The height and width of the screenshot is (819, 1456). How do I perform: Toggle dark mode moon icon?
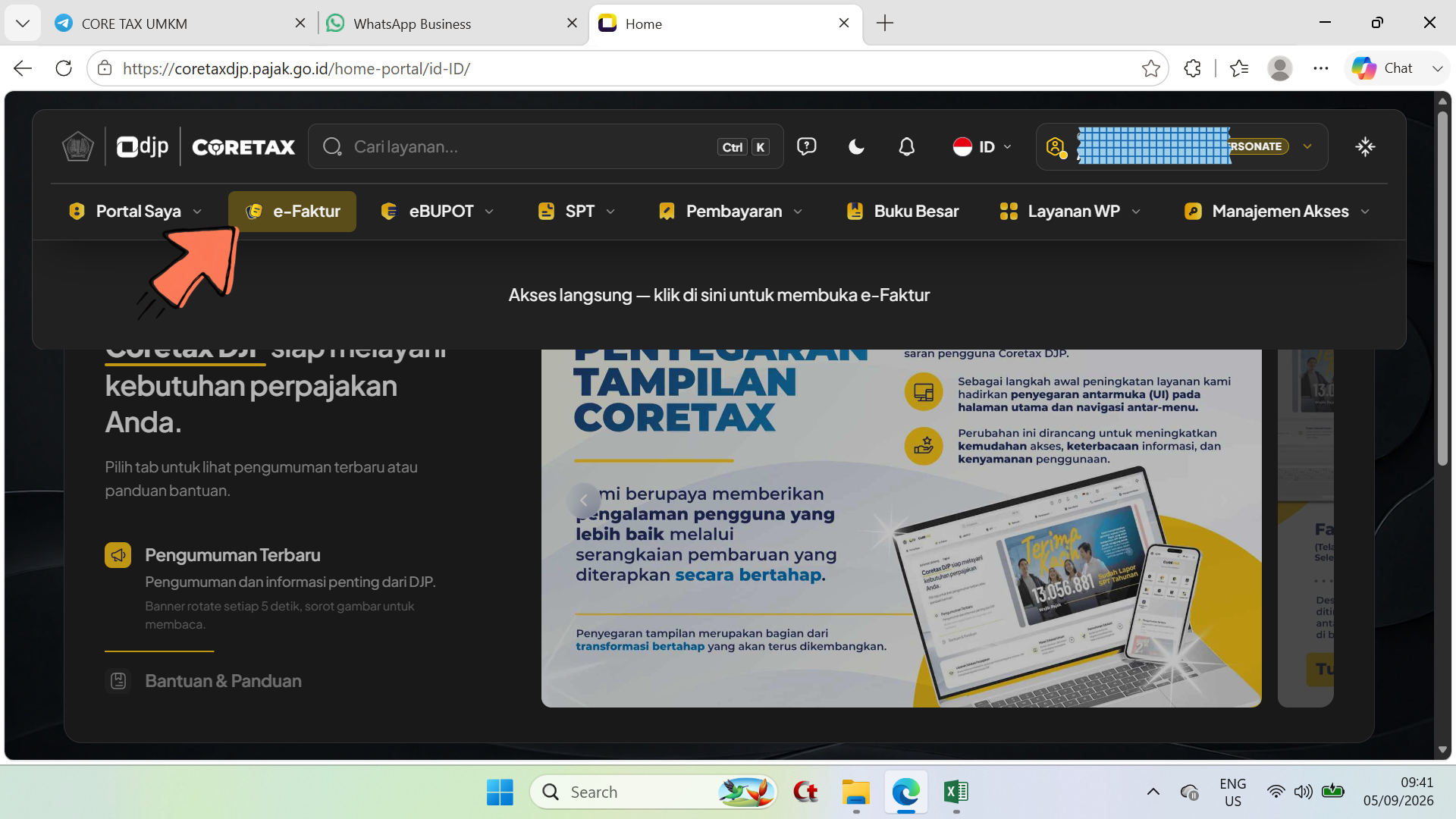(856, 146)
